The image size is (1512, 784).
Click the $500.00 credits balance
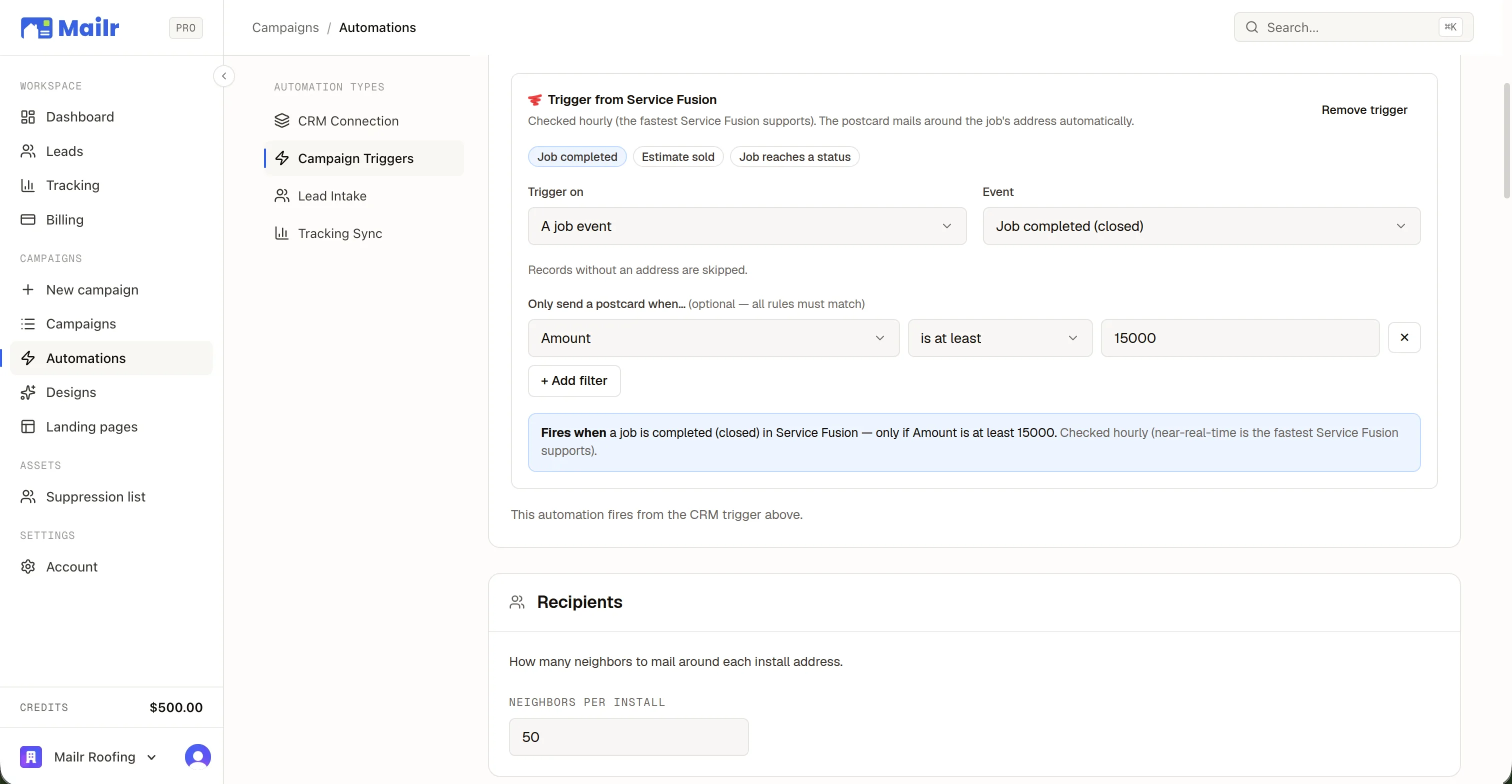tap(176, 707)
